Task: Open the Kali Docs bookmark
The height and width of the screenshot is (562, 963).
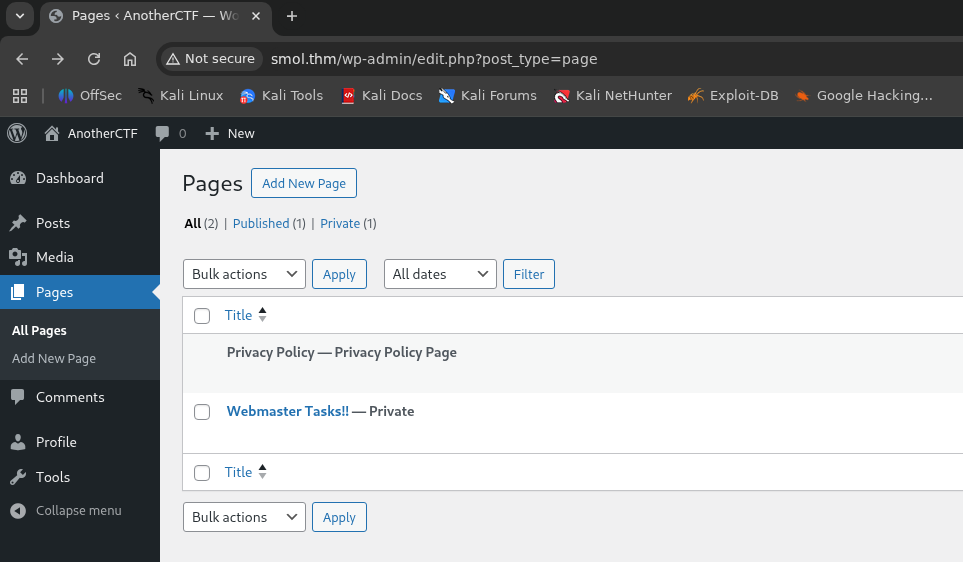Action: pos(381,96)
